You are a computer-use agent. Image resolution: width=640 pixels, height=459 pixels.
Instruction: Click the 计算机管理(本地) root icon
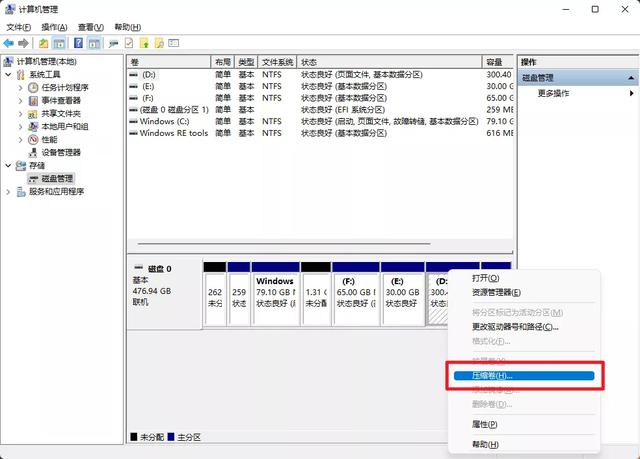[9, 62]
